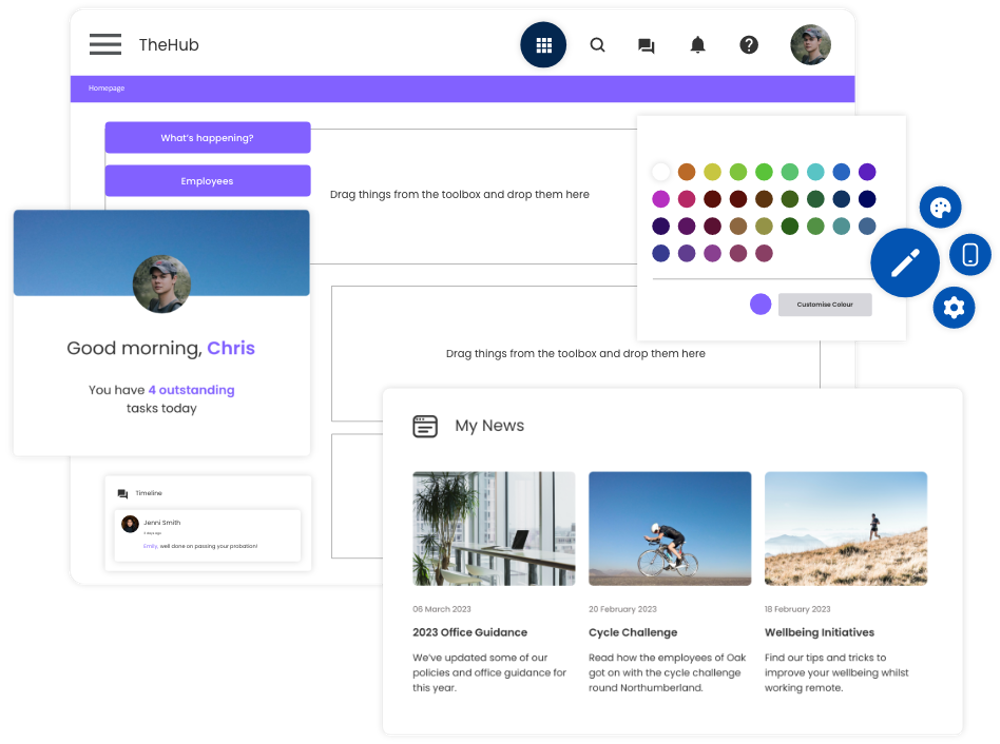Open the notifications bell
Screen dimensions: 1000x744
tap(698, 45)
